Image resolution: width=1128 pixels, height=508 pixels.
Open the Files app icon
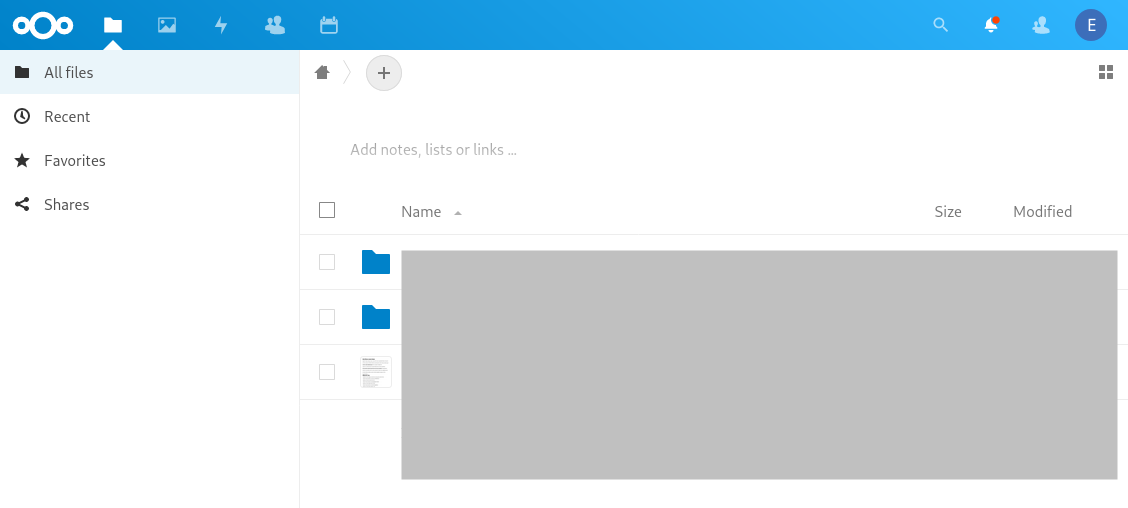[113, 25]
